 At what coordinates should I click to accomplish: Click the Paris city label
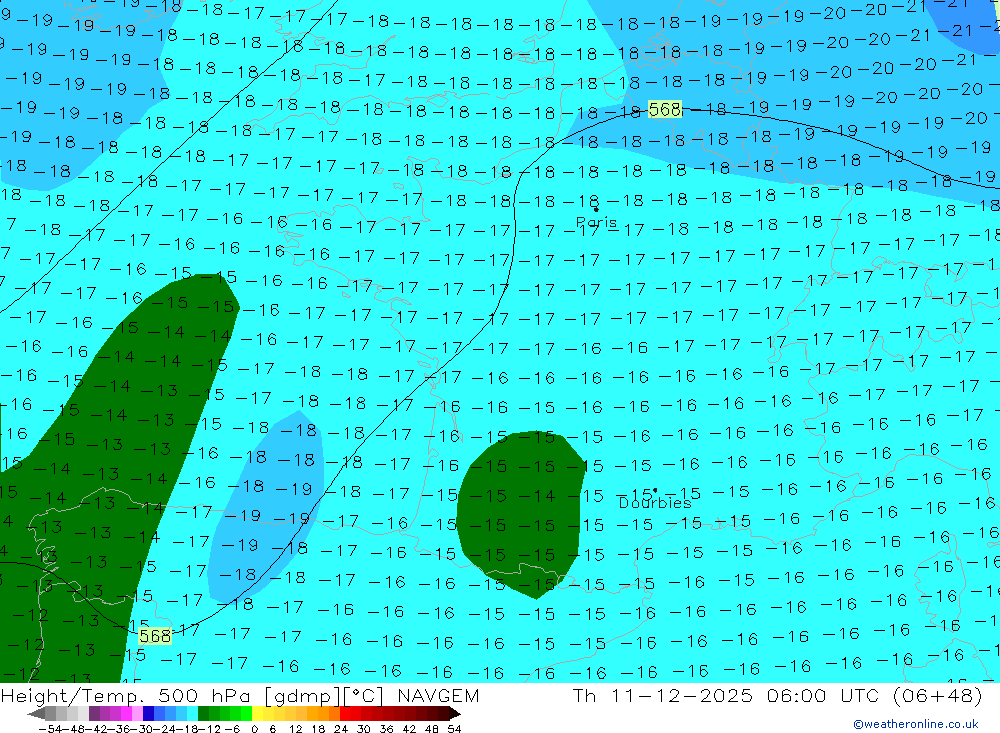tap(596, 223)
